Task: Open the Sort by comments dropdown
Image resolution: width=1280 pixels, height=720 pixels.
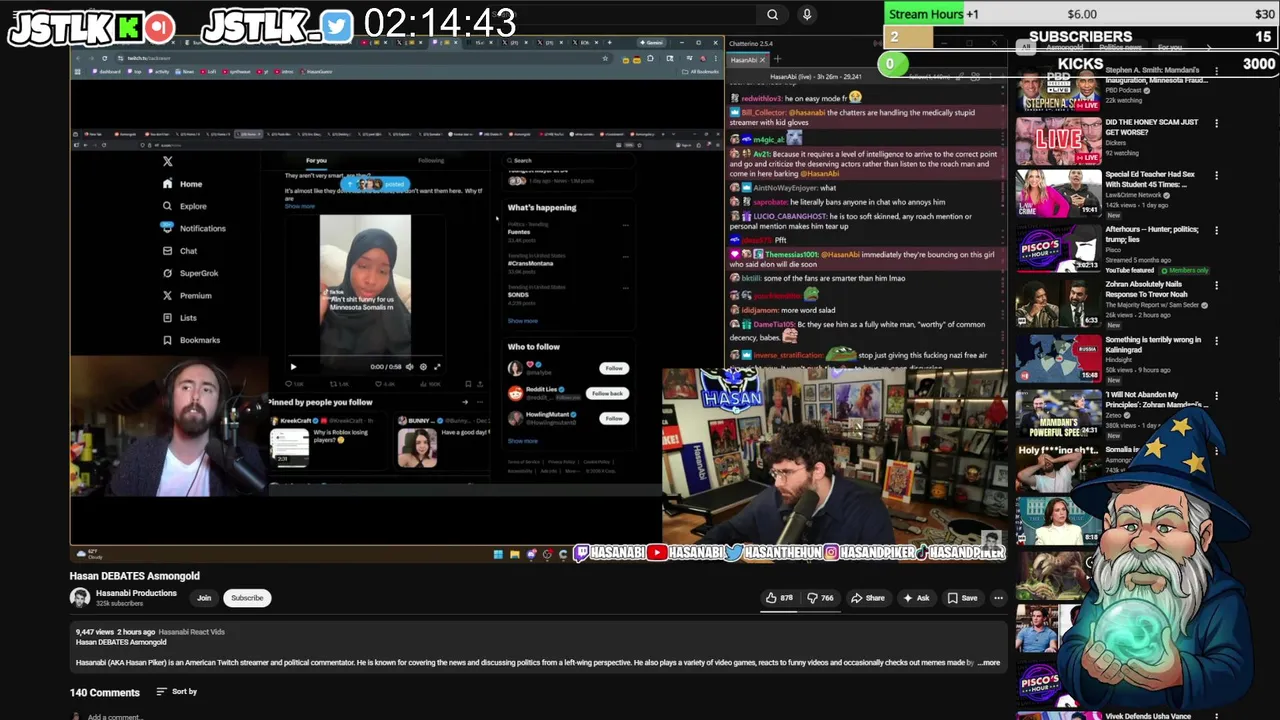Action: pos(176,691)
